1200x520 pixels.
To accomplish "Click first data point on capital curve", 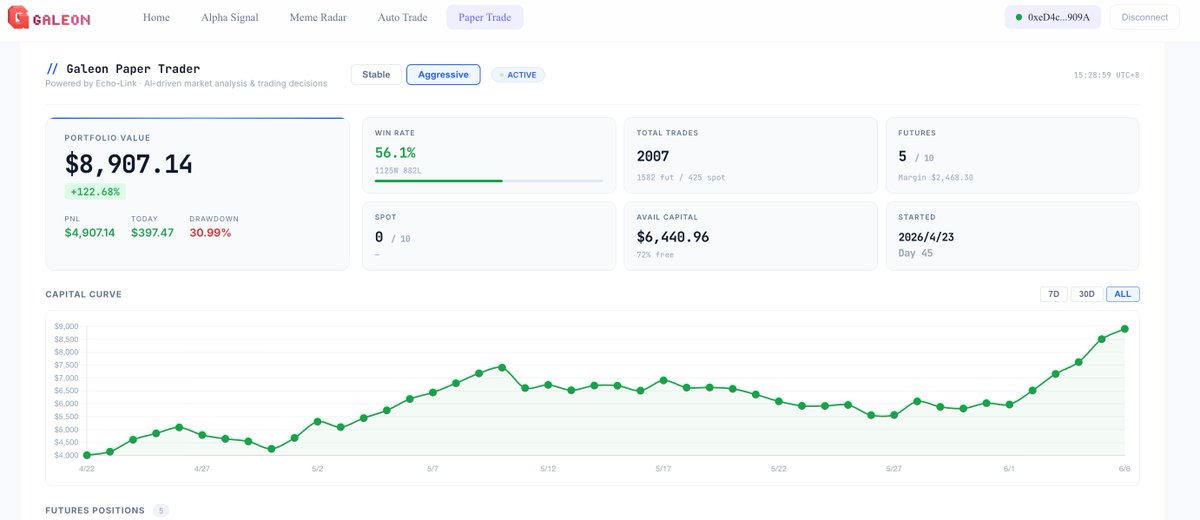I will pyautogui.click(x=87, y=455).
